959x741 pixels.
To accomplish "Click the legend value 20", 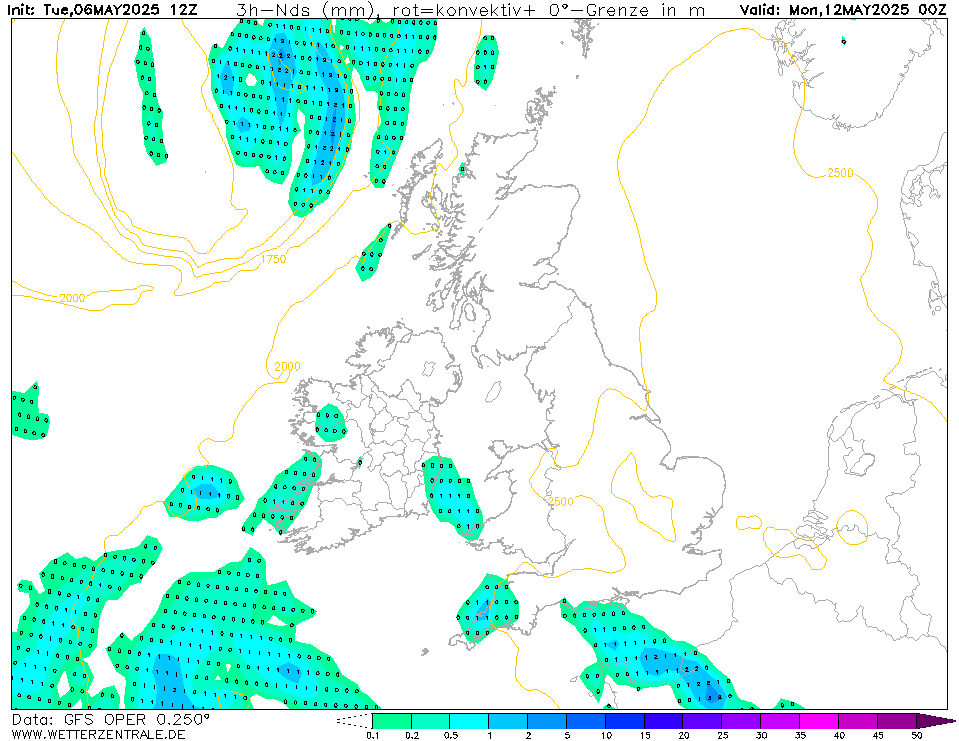I will [683, 735].
